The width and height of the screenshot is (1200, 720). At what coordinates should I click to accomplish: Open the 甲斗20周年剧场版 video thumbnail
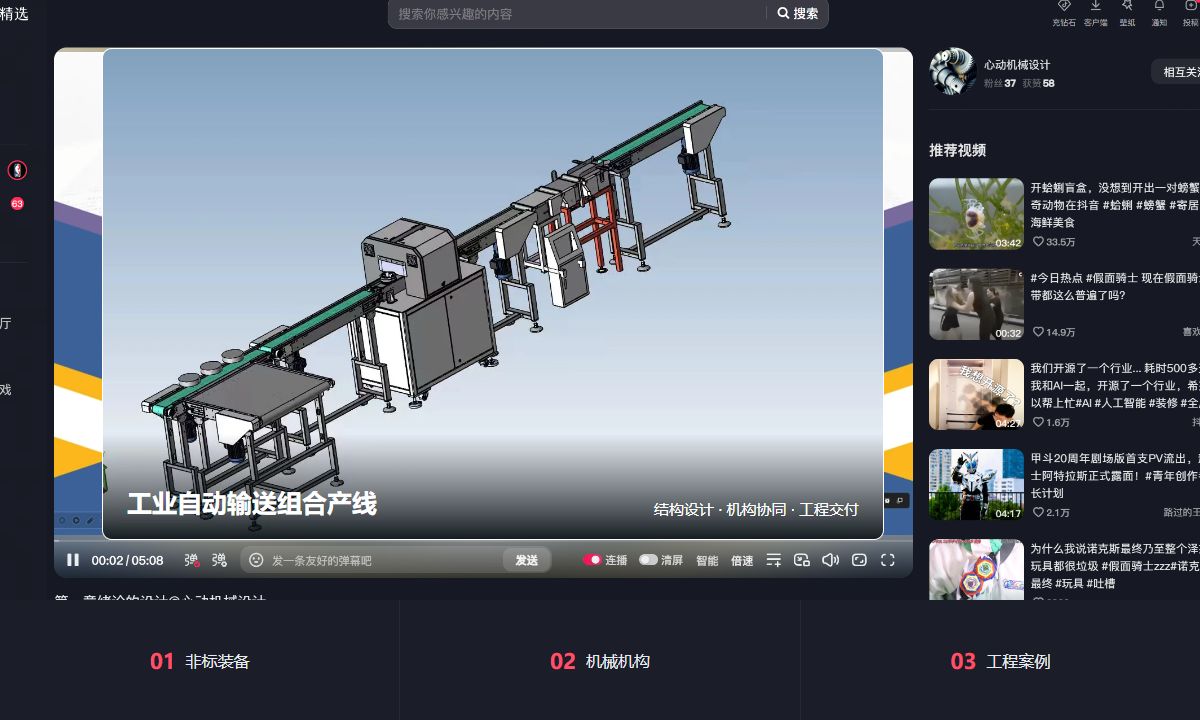tap(976, 485)
